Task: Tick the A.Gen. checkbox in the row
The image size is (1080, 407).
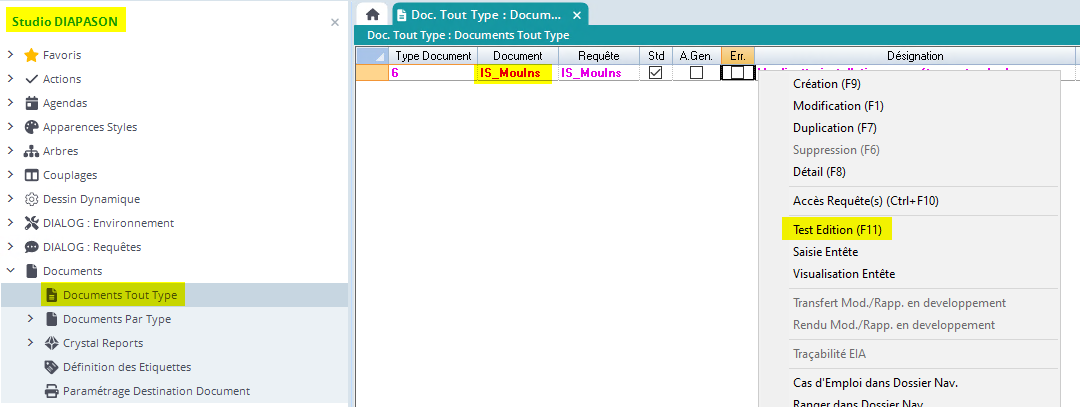Action: pos(696,73)
